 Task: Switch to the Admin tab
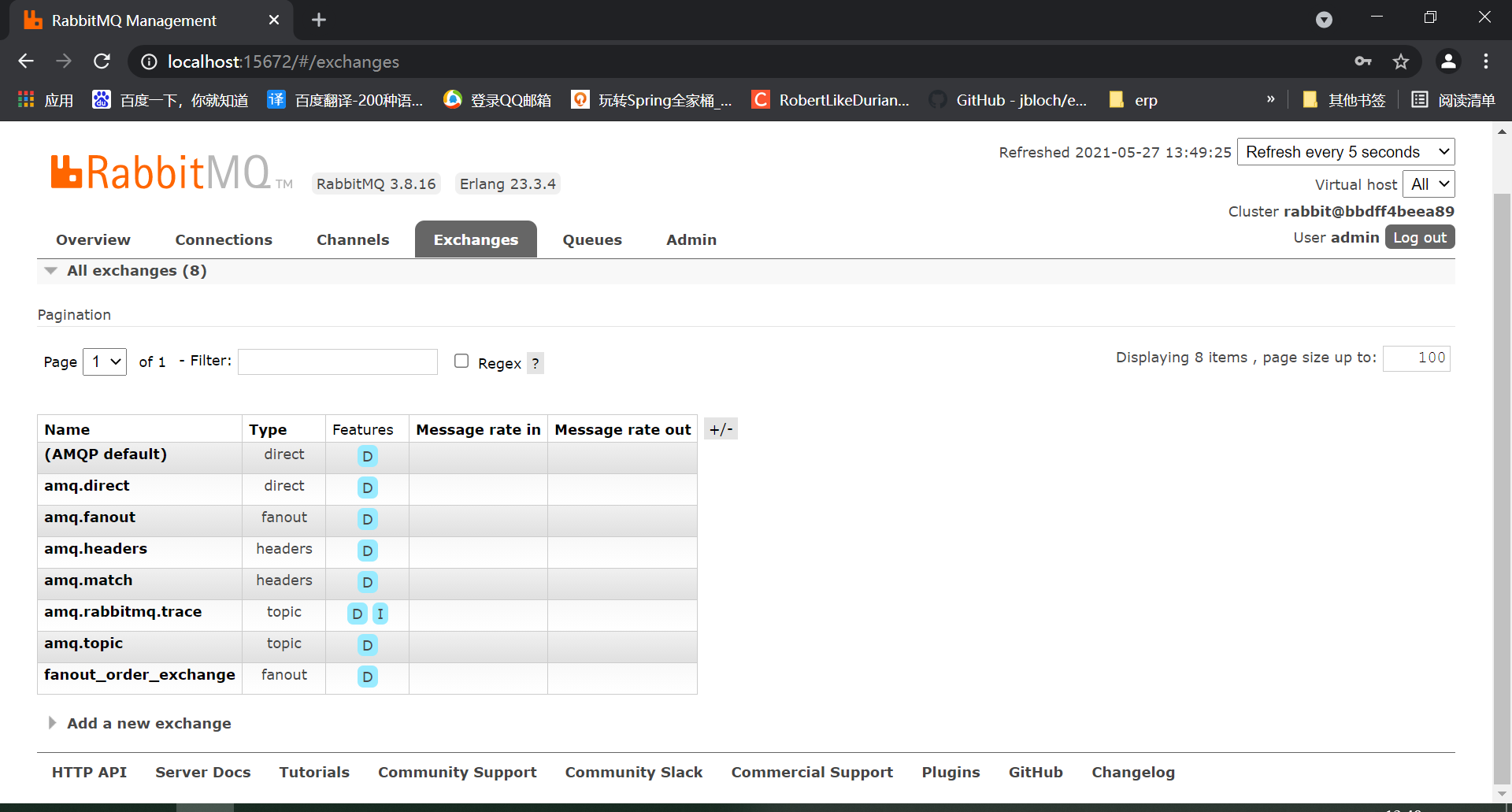pos(691,239)
